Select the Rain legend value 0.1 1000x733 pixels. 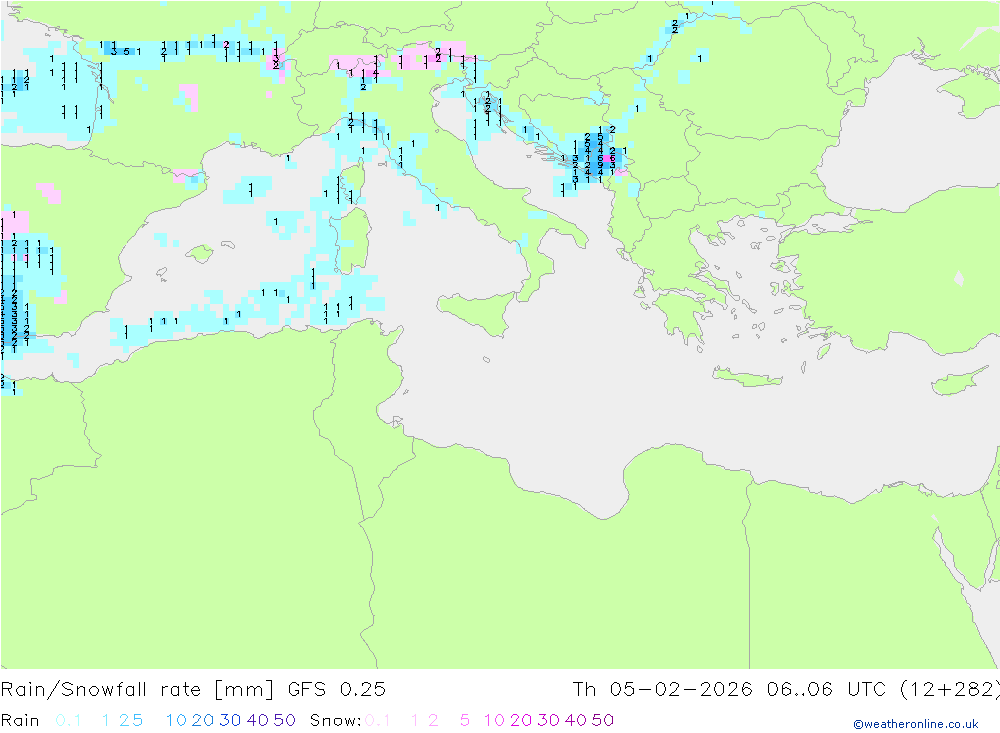point(68,720)
